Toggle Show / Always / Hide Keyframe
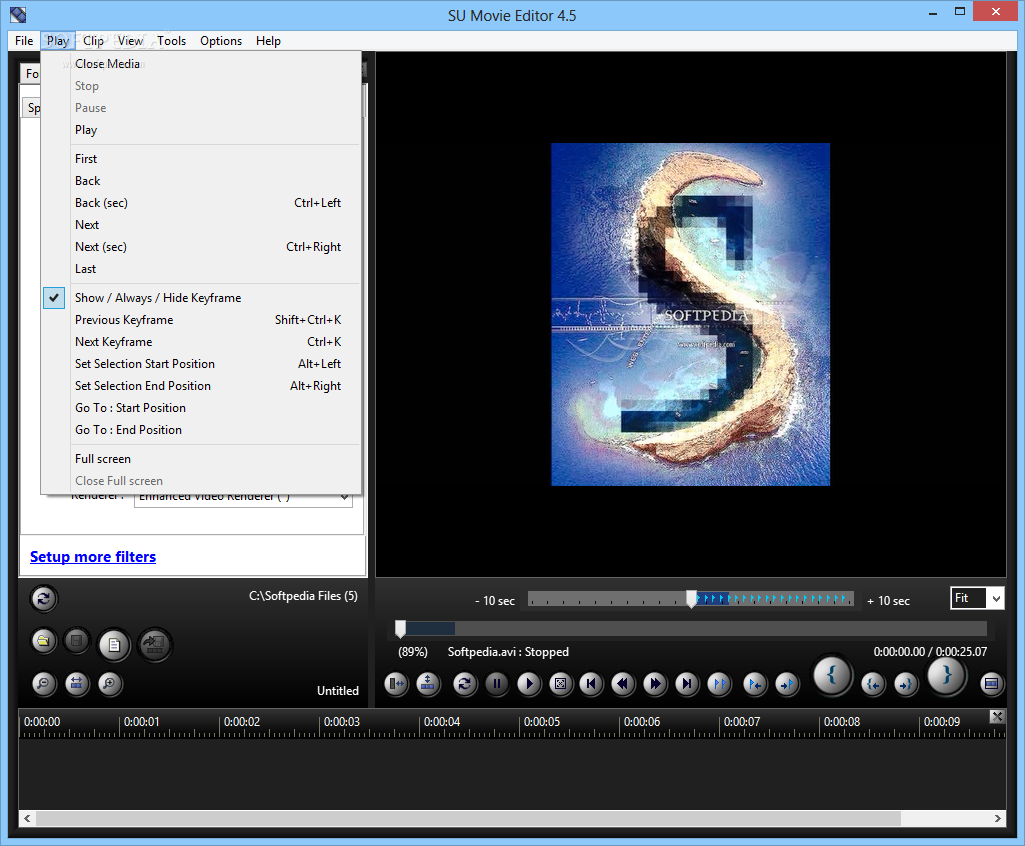The image size is (1025, 846). [x=201, y=297]
